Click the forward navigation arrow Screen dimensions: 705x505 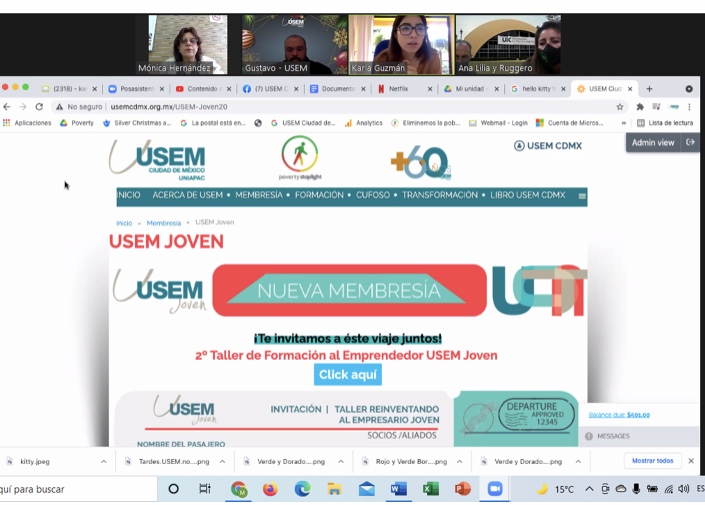click(23, 107)
